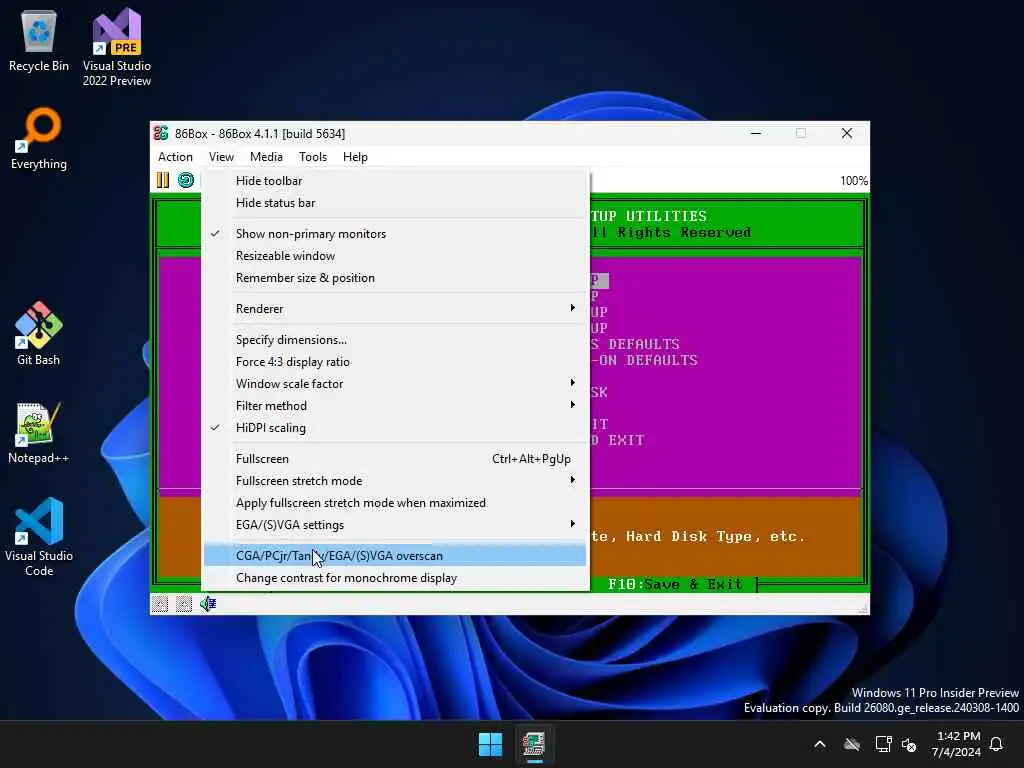Expand the Filter method submenu
The width and height of the screenshot is (1024, 768).
point(394,406)
